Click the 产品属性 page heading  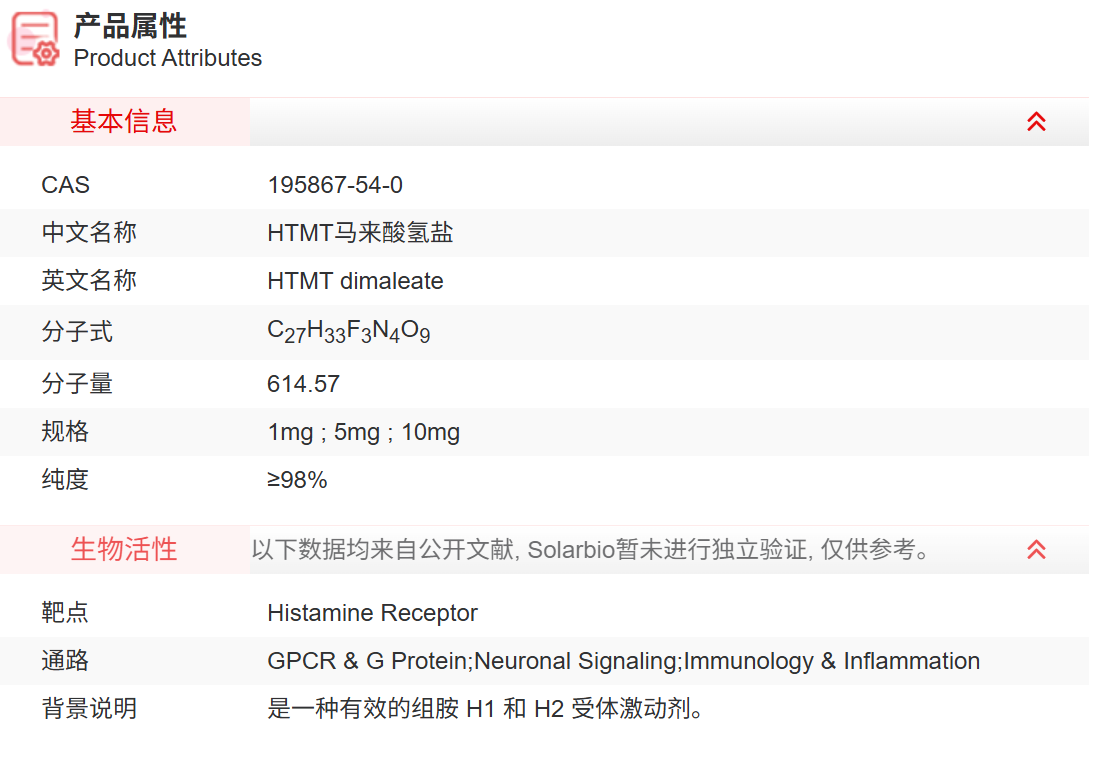(x=130, y=26)
